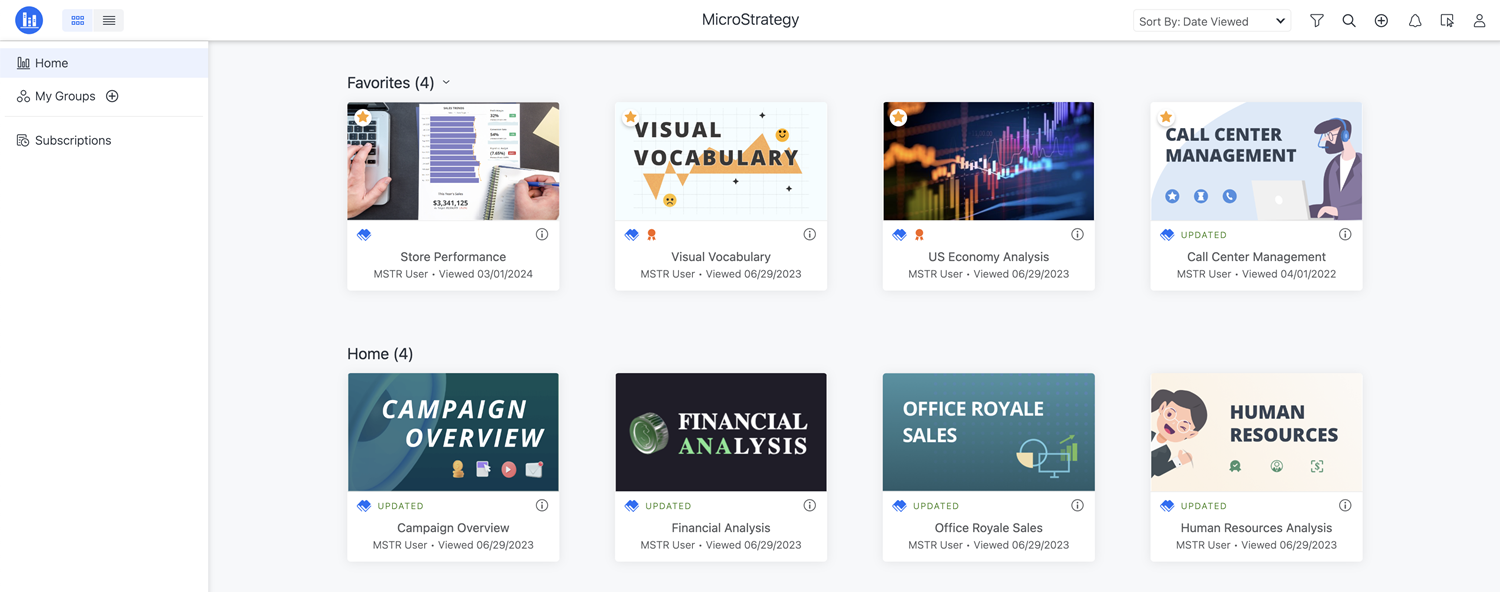Show info for Store Performance dossier
Screen dimensions: 1500x592
[542, 235]
